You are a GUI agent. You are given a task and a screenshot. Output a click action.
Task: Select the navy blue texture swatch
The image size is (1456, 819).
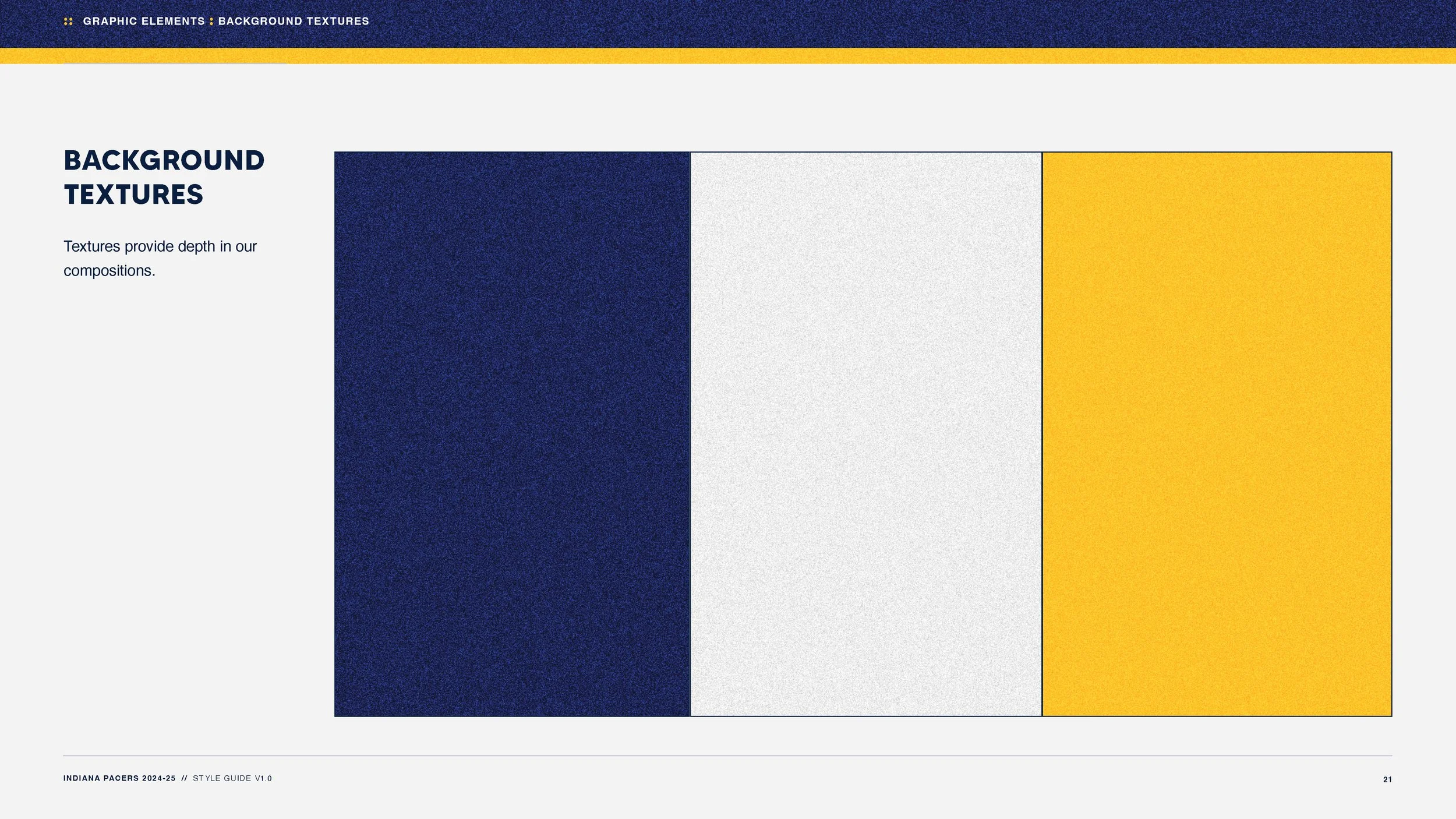click(512, 434)
